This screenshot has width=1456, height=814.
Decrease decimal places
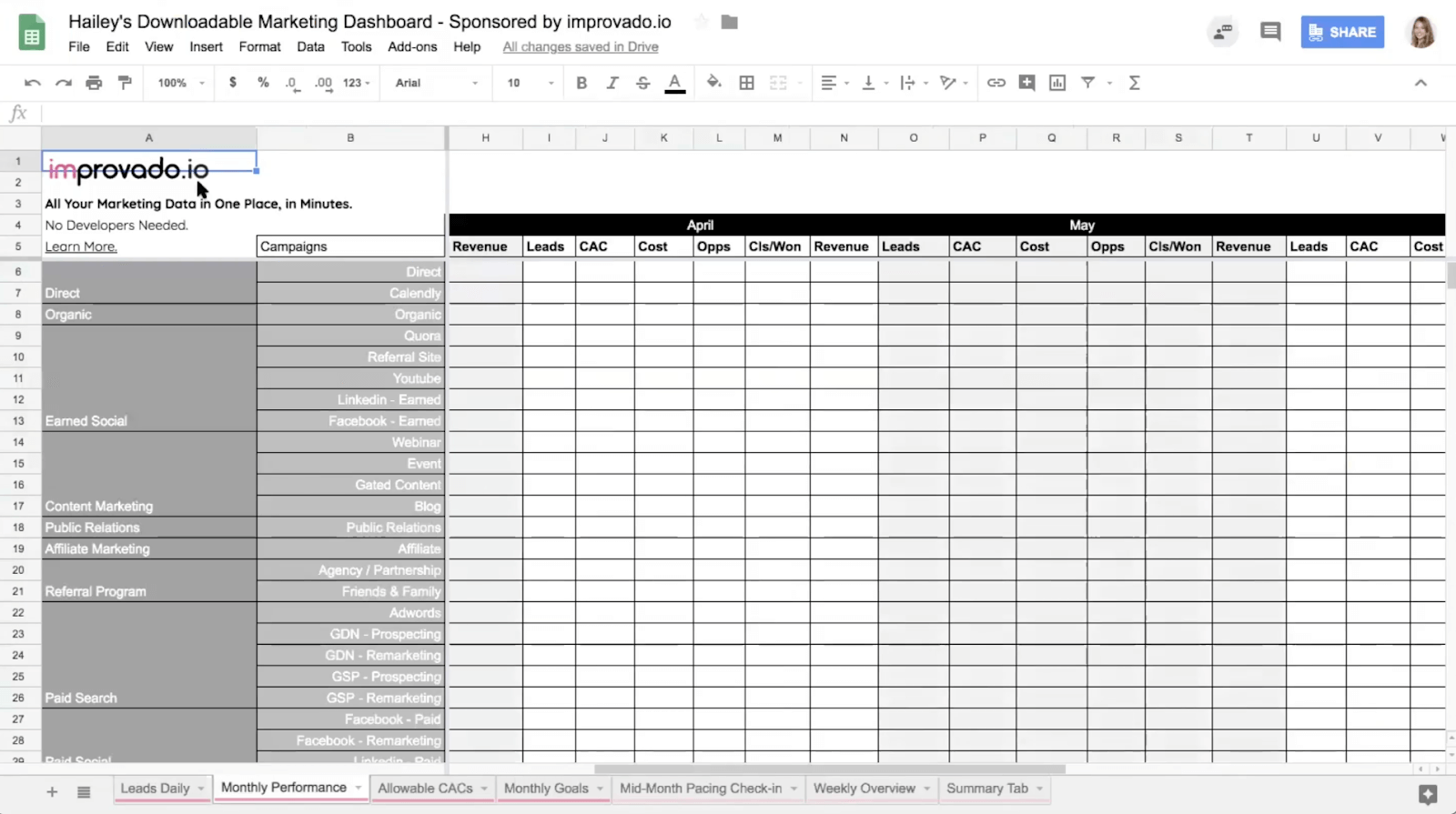coord(292,83)
